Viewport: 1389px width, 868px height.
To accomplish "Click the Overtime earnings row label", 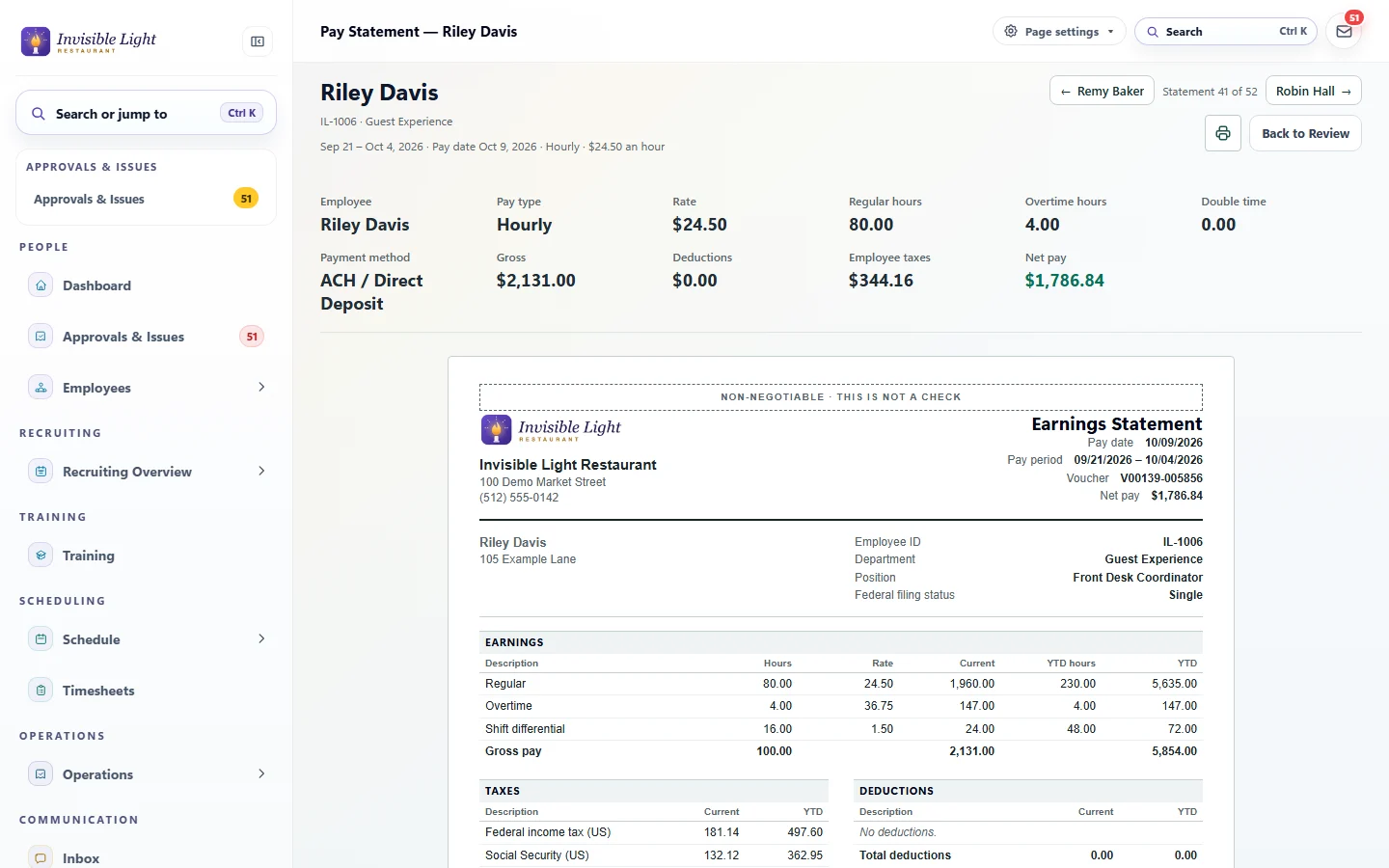I will pos(508,706).
